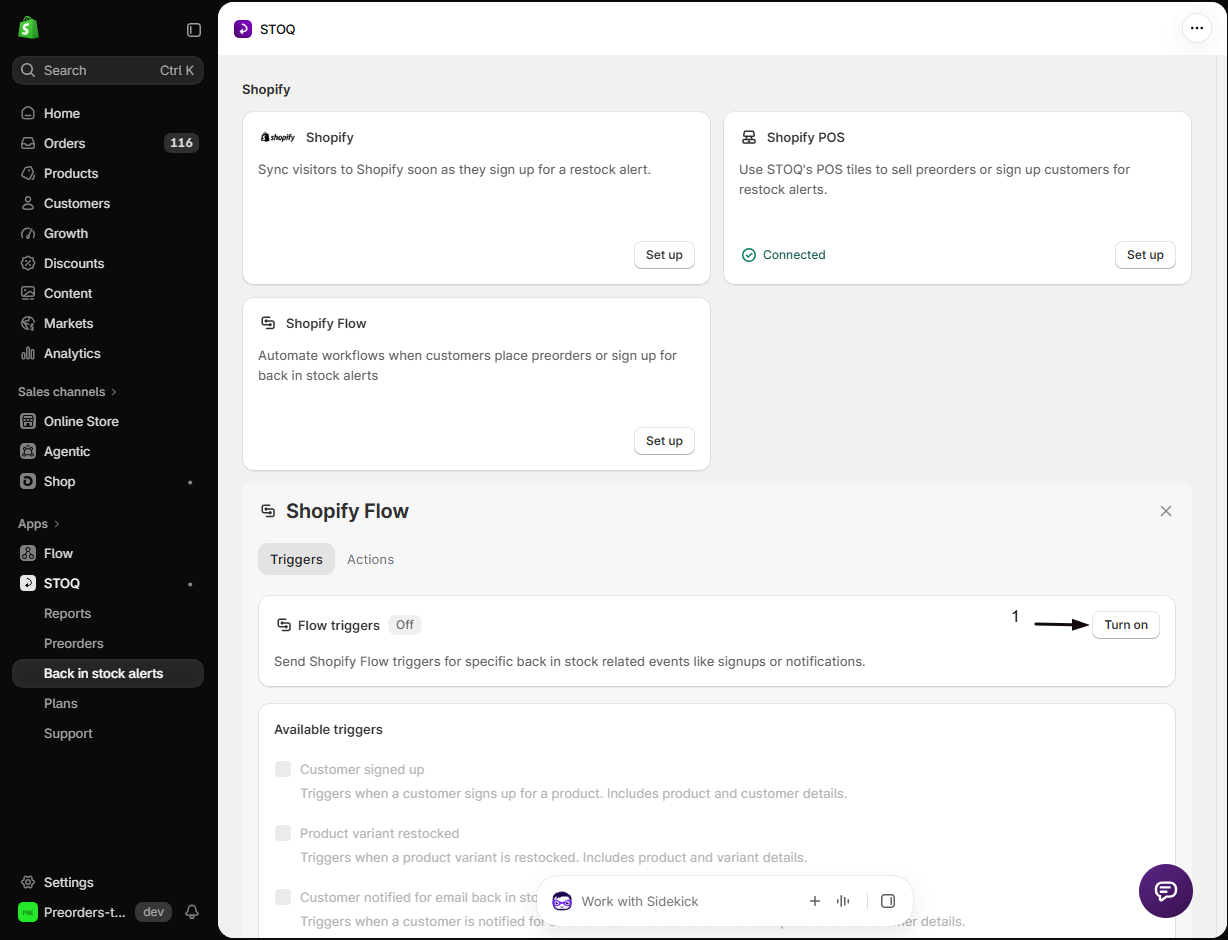The image size is (1228, 940).
Task: Click the Connected status on Shopify POS
Action: pos(783,255)
